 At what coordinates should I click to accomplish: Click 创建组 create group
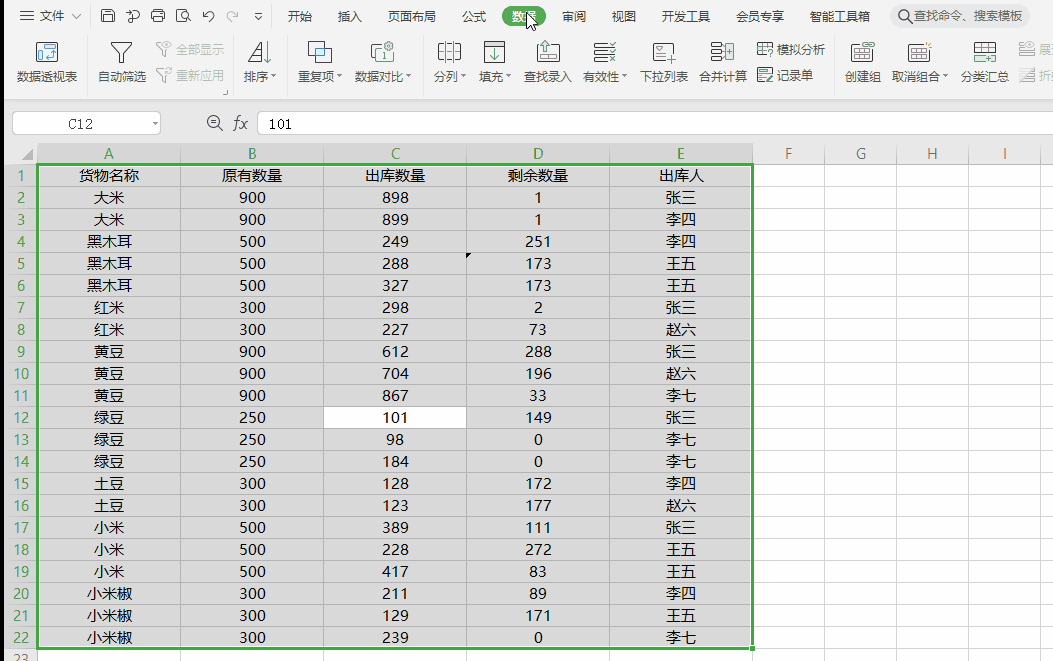click(x=862, y=61)
